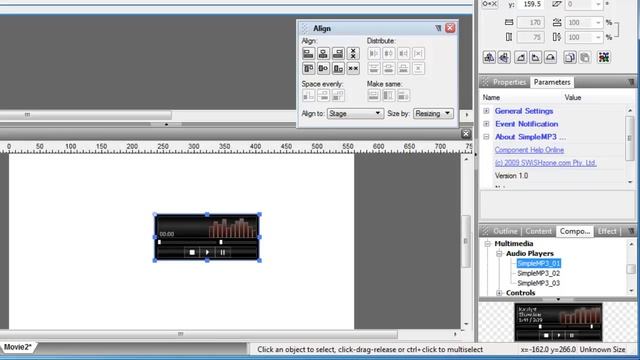640x360 pixels.
Task: Open the X scale 100 percent dropdown
Action: 598,22
